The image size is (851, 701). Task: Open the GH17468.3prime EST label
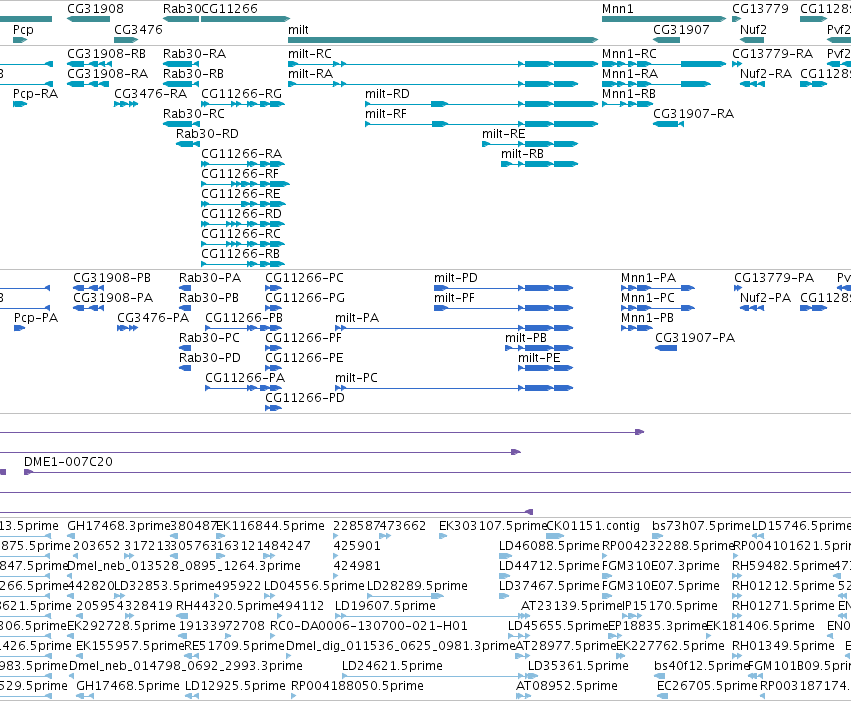click(x=118, y=526)
